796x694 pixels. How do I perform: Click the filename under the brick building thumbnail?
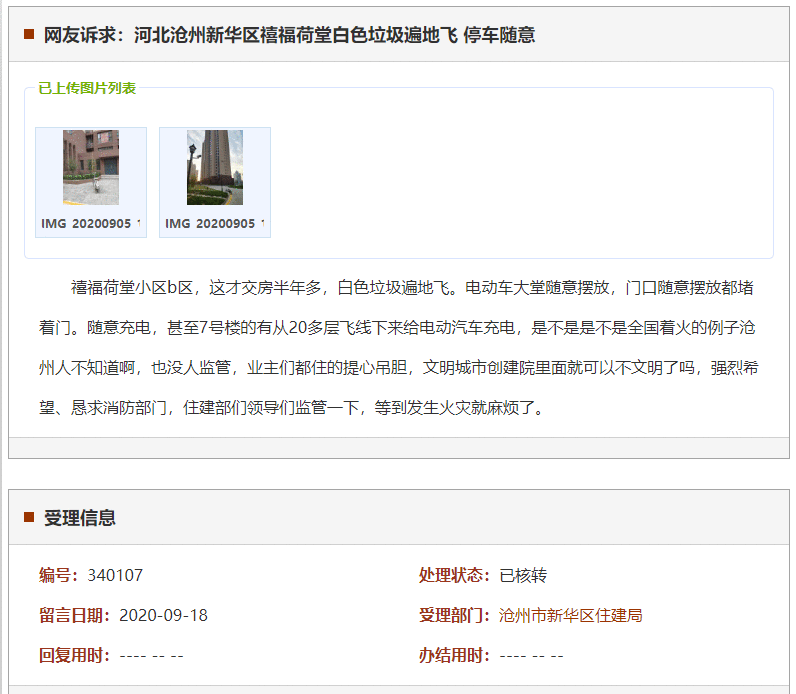coord(91,224)
